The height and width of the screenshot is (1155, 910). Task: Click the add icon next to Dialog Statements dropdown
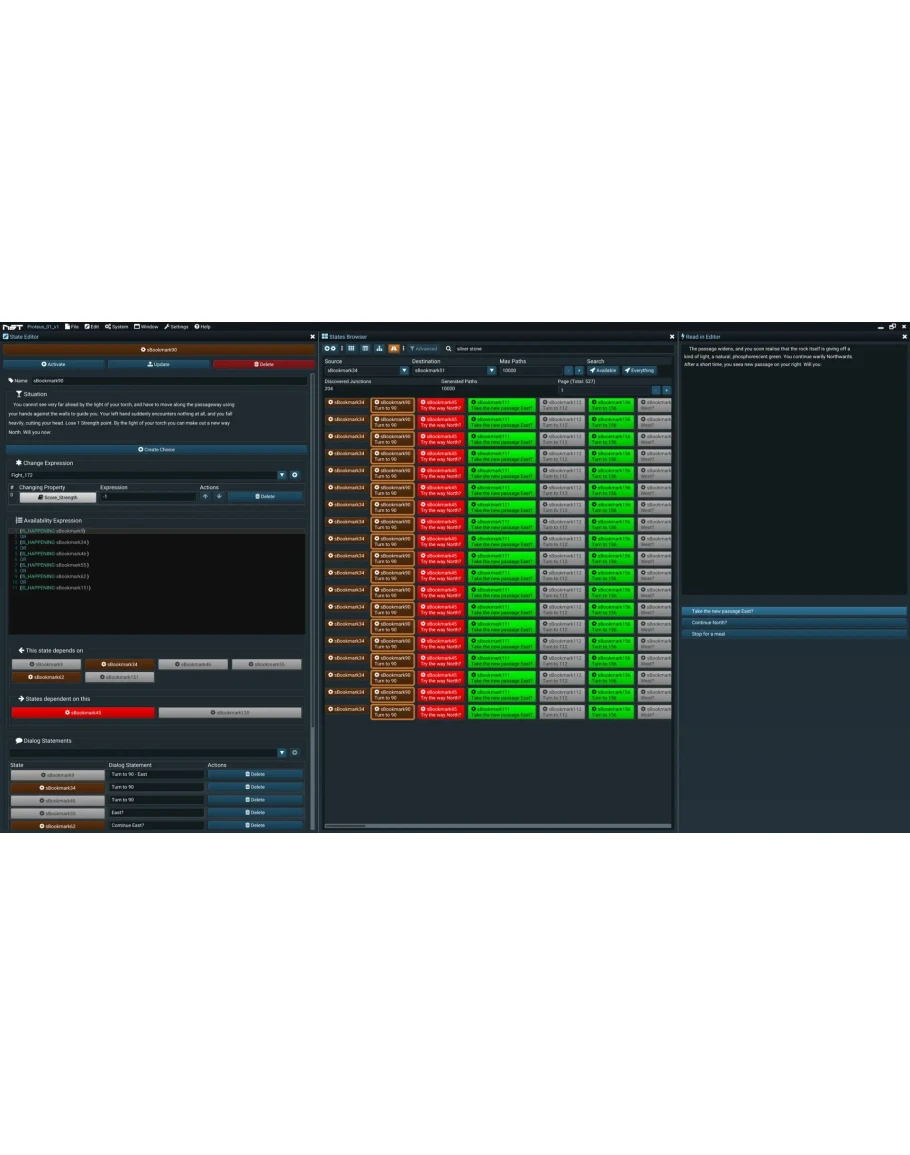[x=294, y=753]
